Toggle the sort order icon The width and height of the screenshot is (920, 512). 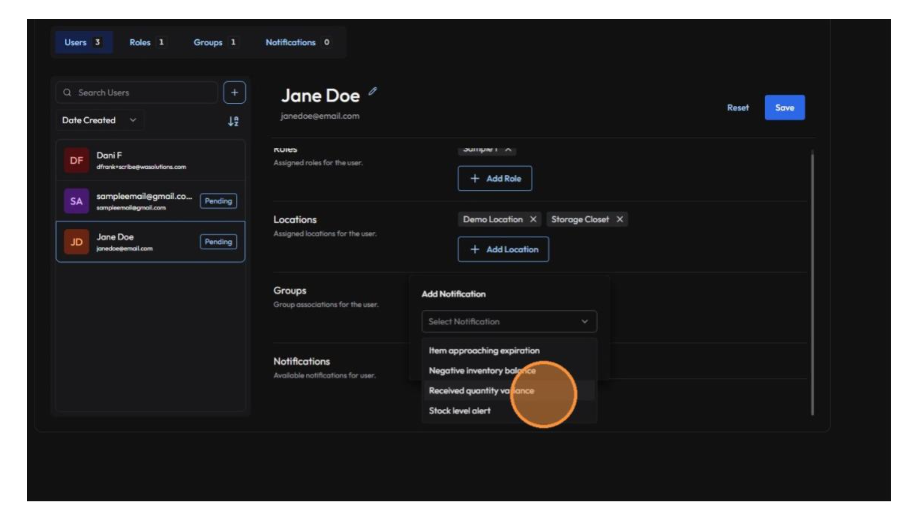[x=234, y=121]
